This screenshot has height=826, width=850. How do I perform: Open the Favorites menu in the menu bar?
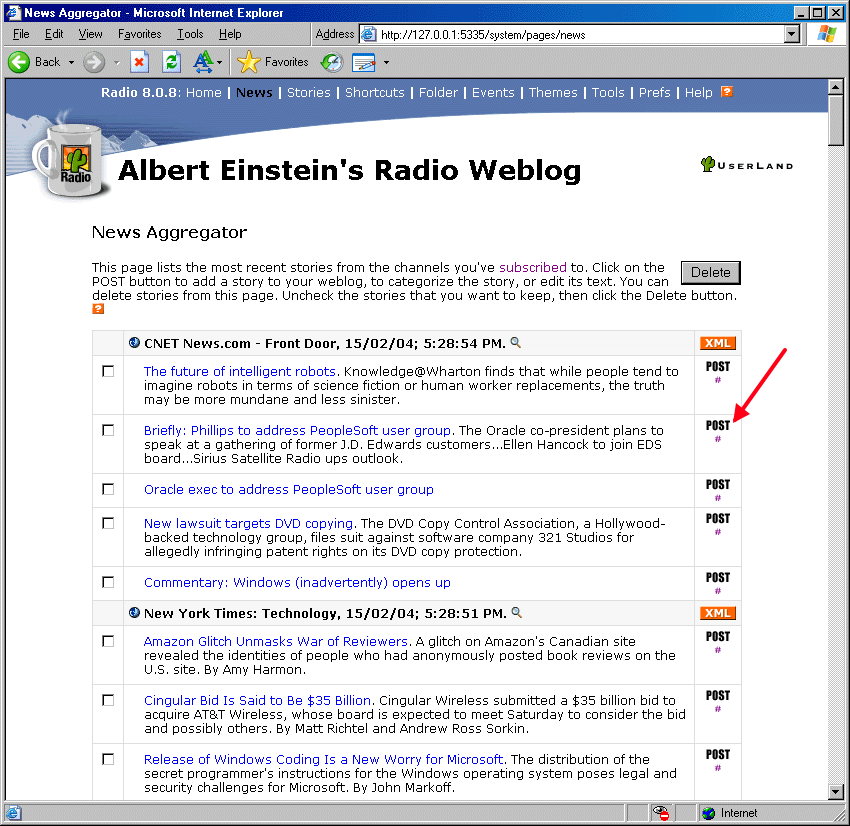point(139,34)
